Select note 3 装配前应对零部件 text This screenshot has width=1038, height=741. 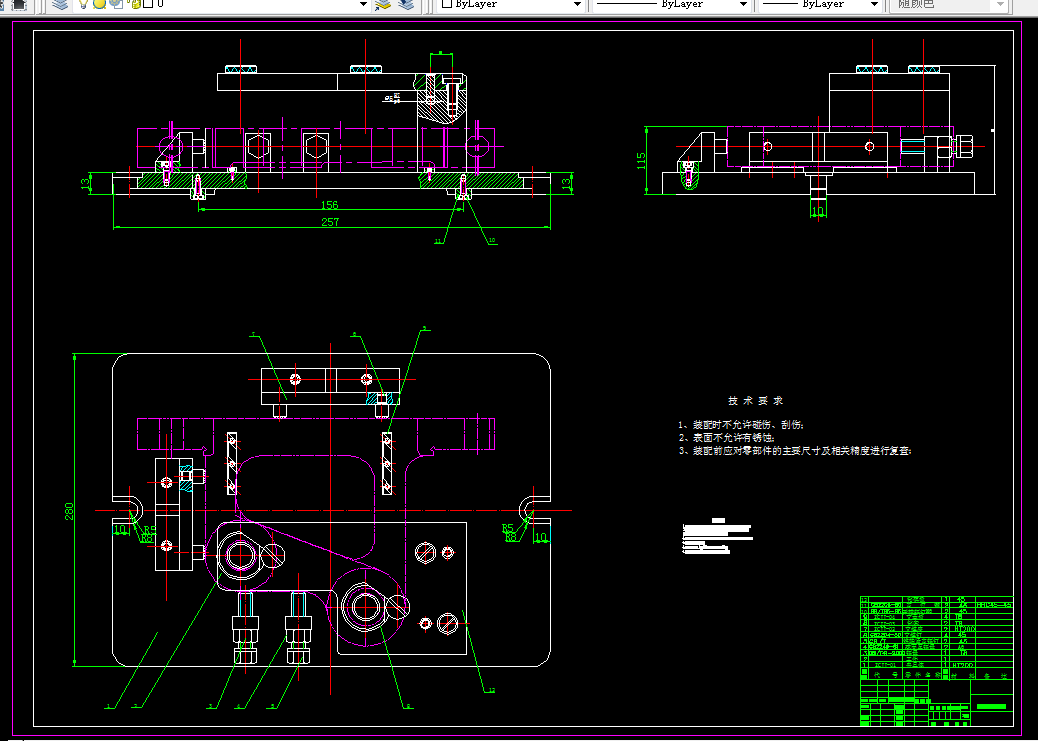click(x=794, y=451)
